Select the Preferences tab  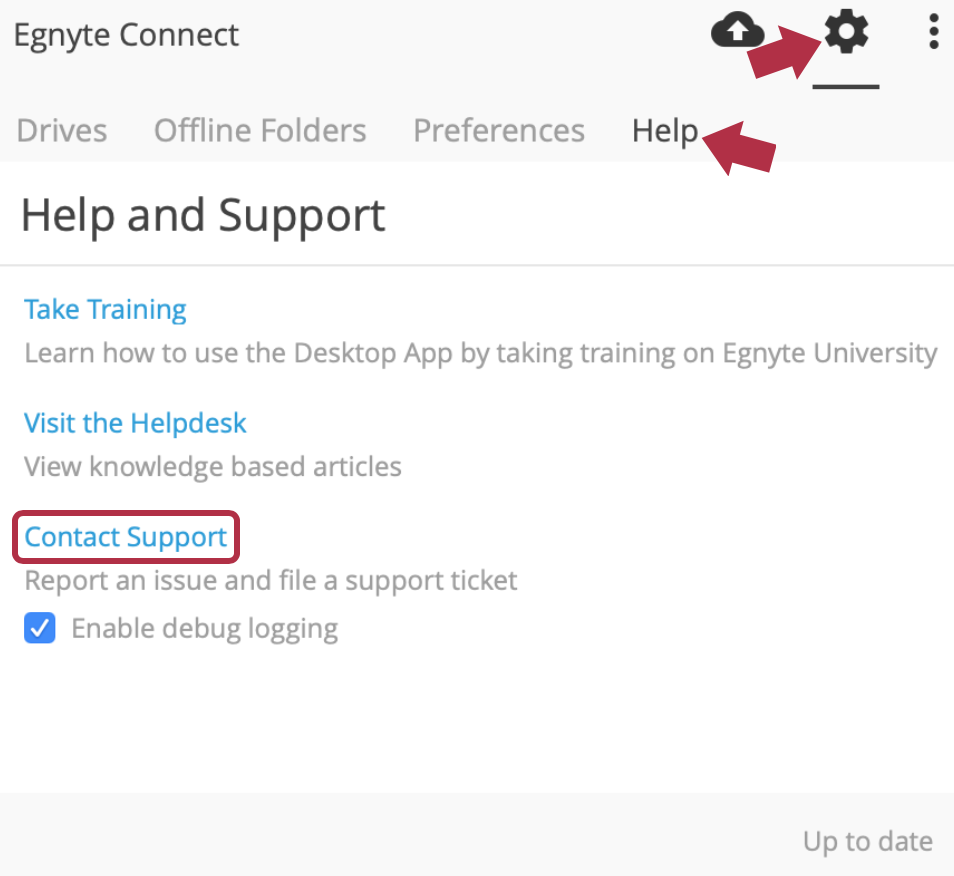click(x=498, y=130)
